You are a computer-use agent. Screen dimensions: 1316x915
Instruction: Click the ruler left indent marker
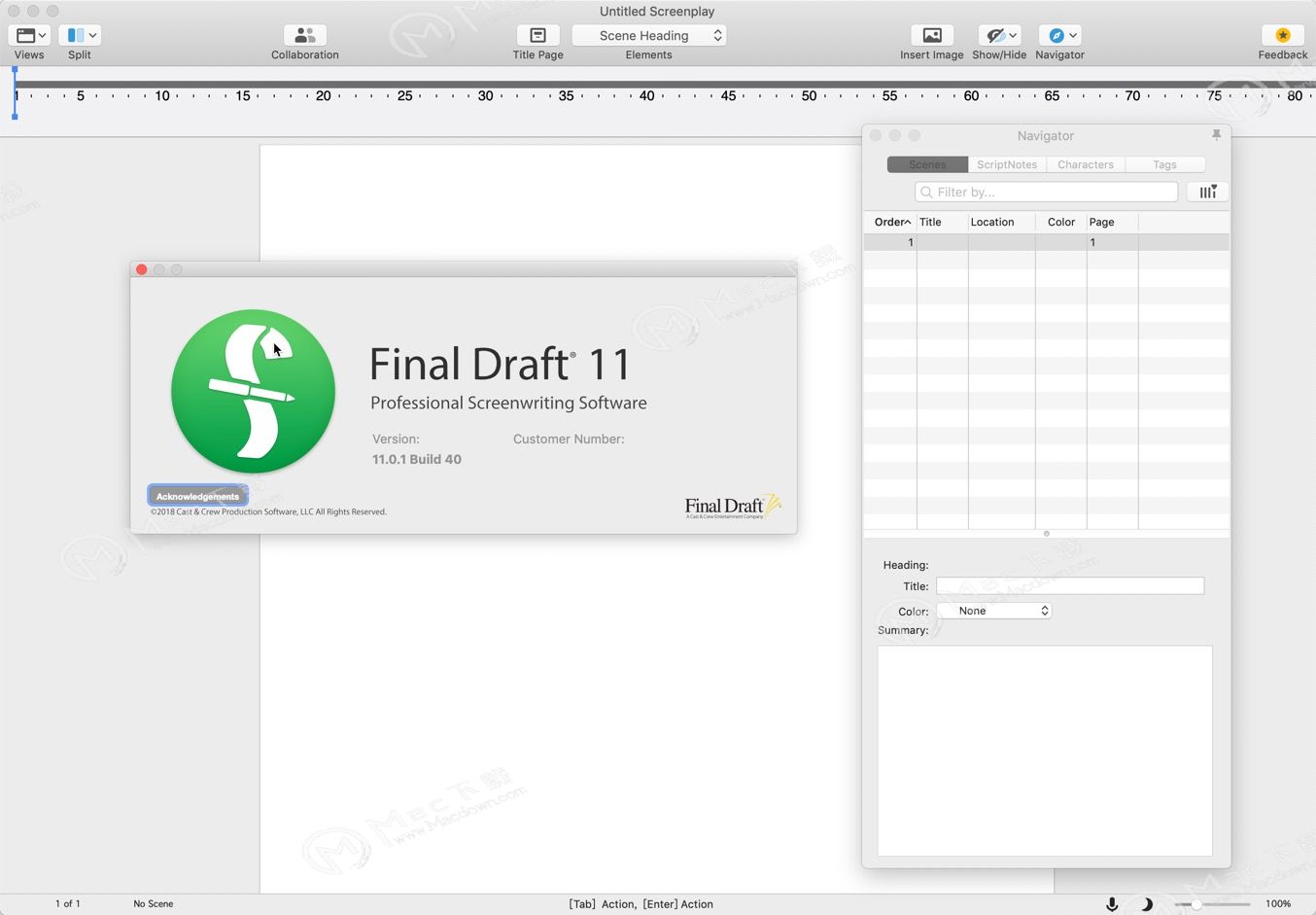(x=15, y=94)
